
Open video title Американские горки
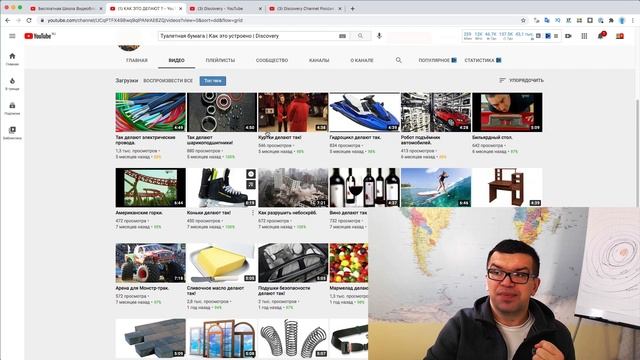click(x=139, y=213)
